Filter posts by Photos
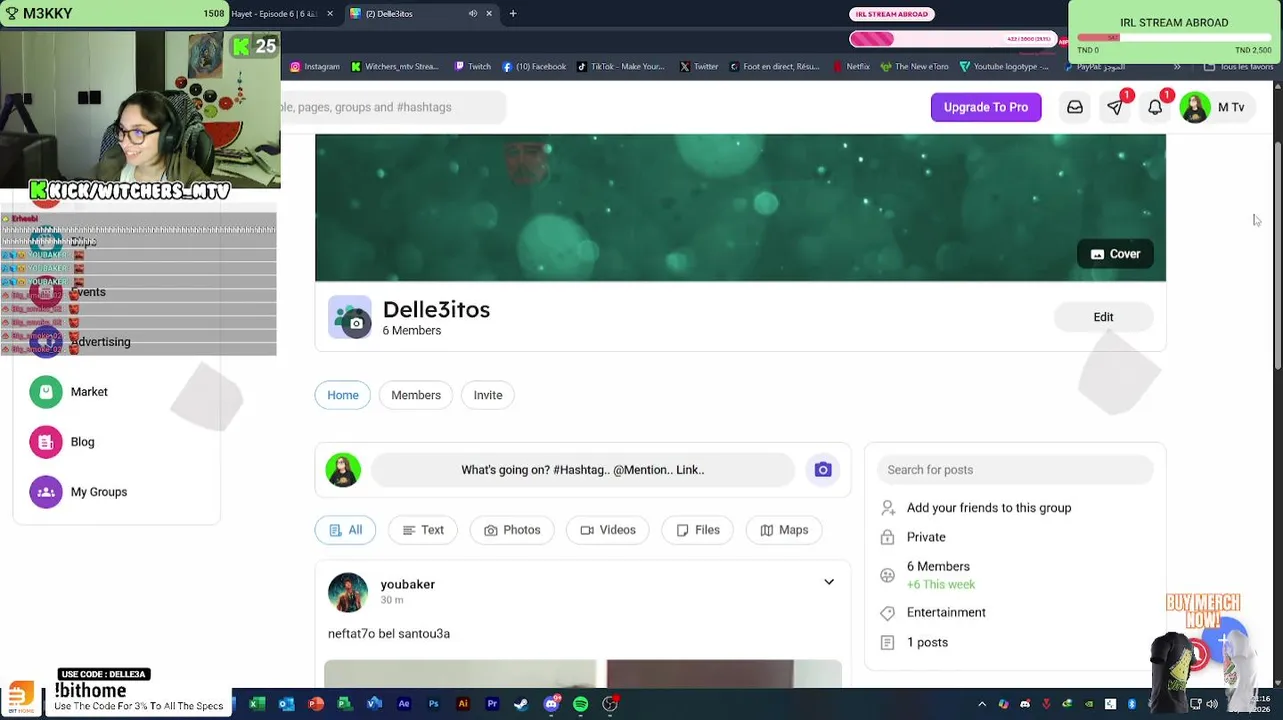Viewport: 1283px width, 720px height. [512, 530]
